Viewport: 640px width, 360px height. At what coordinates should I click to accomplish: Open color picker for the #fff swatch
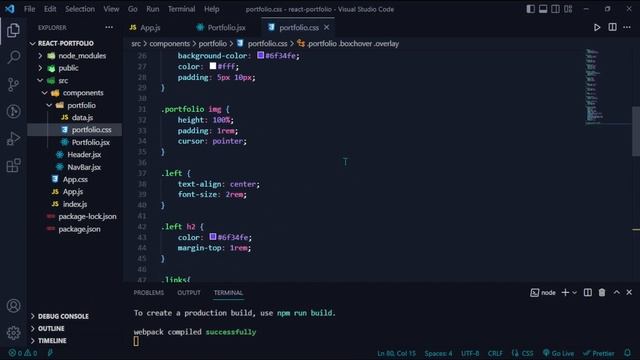point(213,66)
